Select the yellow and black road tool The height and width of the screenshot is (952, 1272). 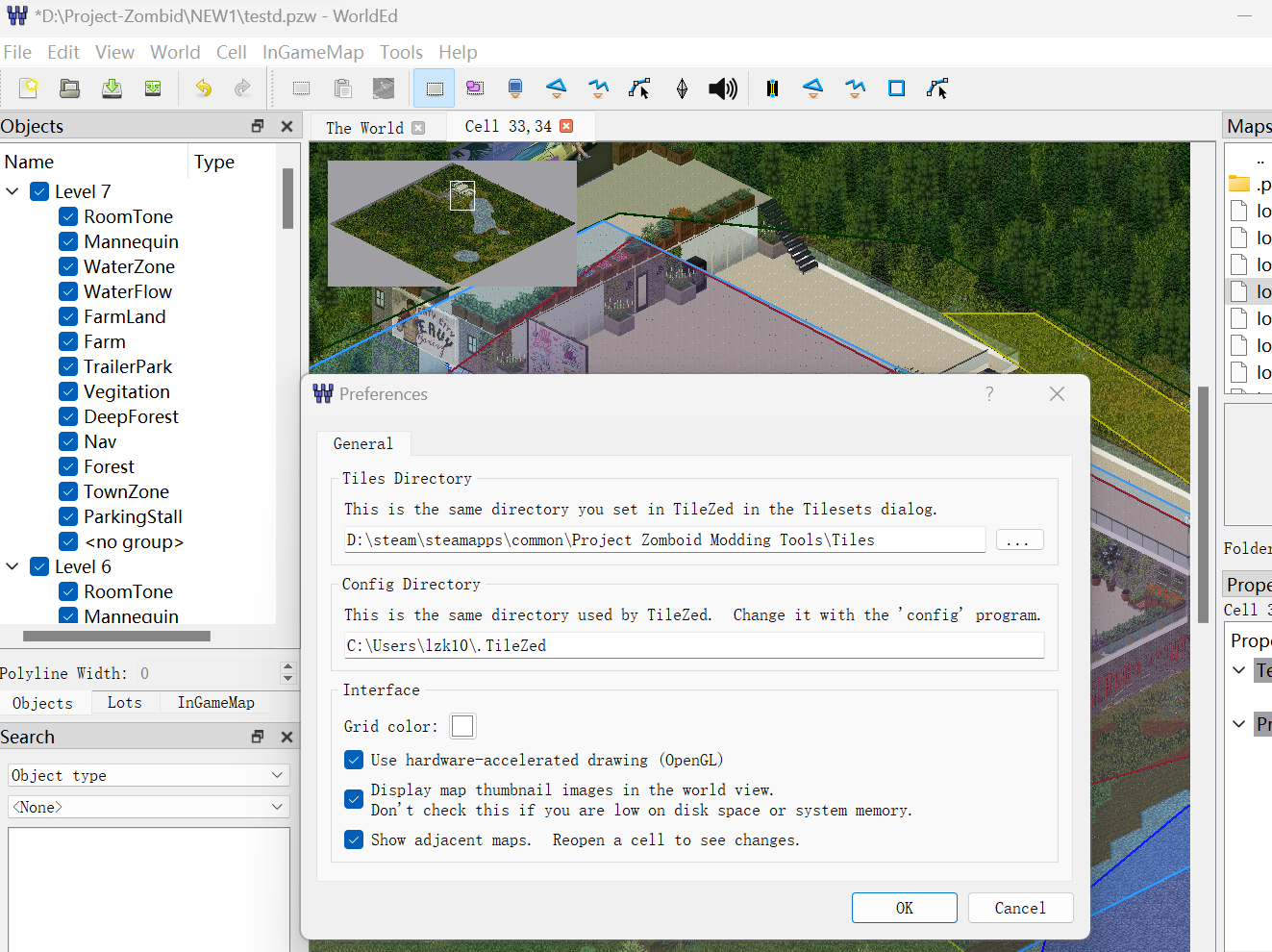(x=772, y=88)
